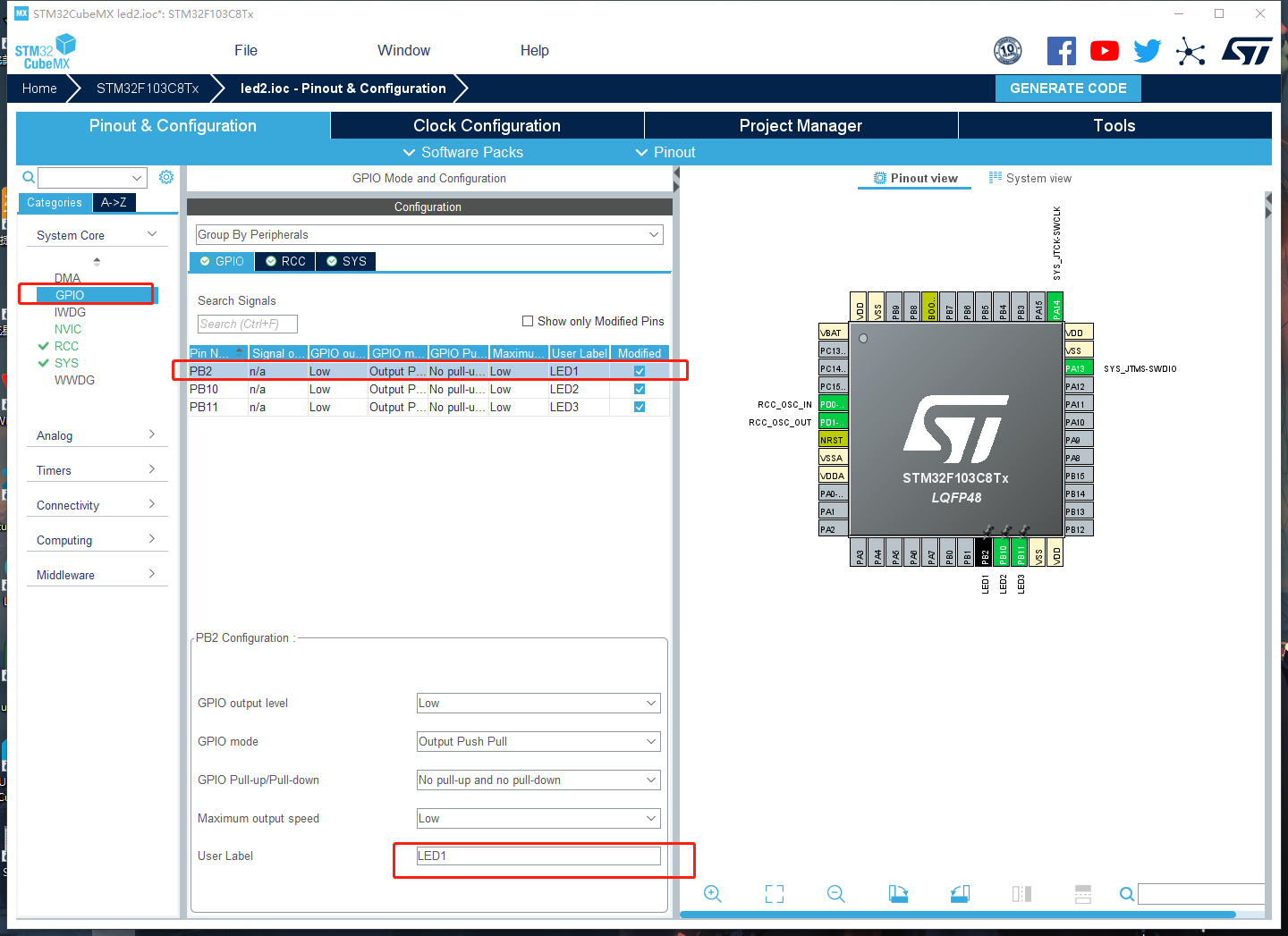This screenshot has width=1288, height=936.
Task: Switch categories list to A->Z
Action: click(x=114, y=203)
